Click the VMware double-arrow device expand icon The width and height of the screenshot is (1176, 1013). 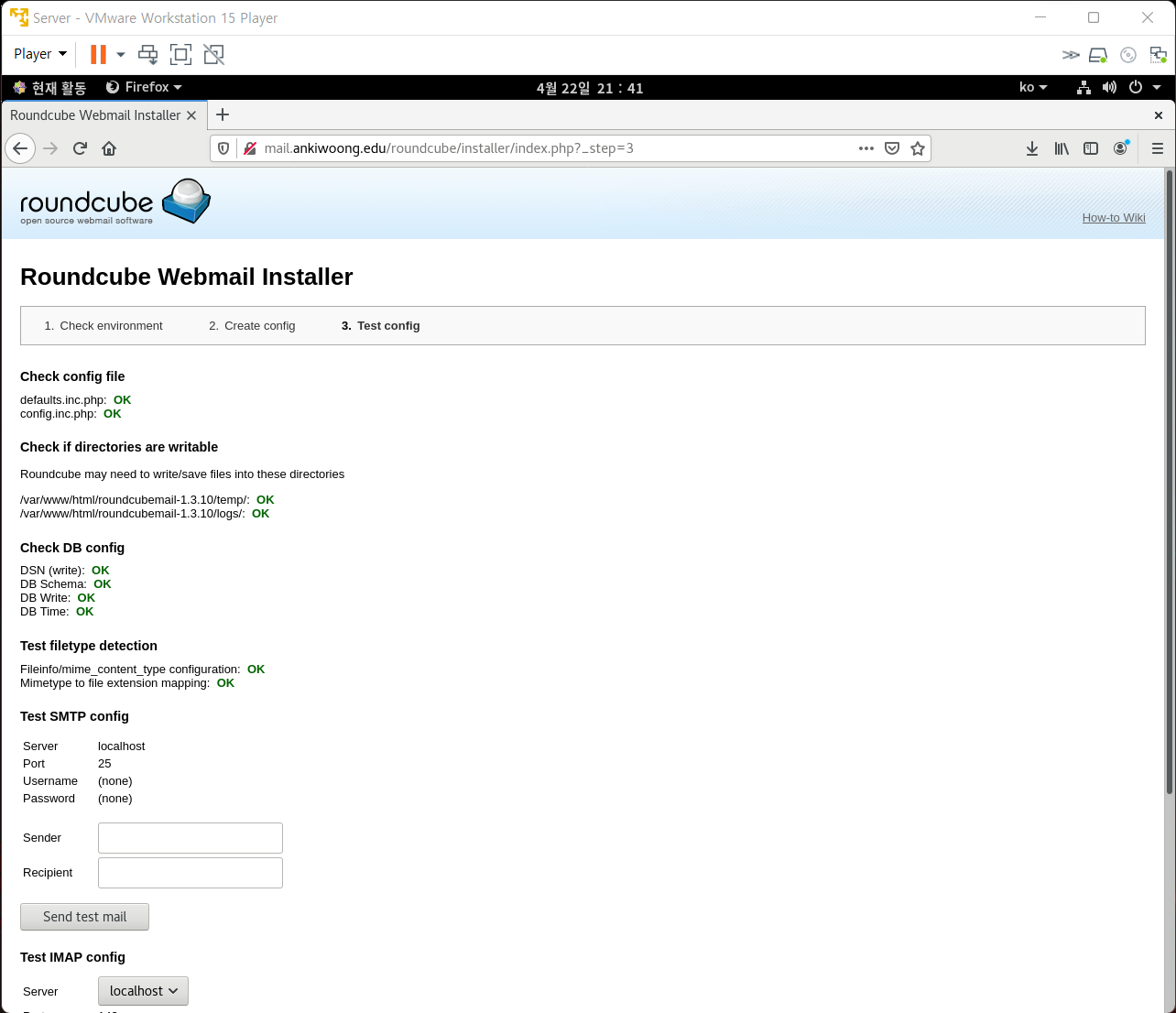pos(1071,55)
